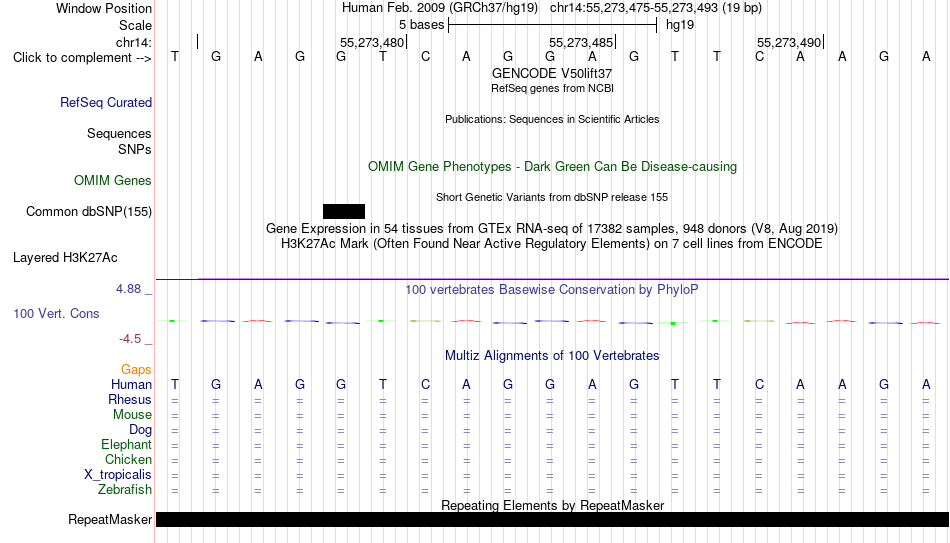Click the Scale label
Screen dimensions: 950x543
coord(136,25)
